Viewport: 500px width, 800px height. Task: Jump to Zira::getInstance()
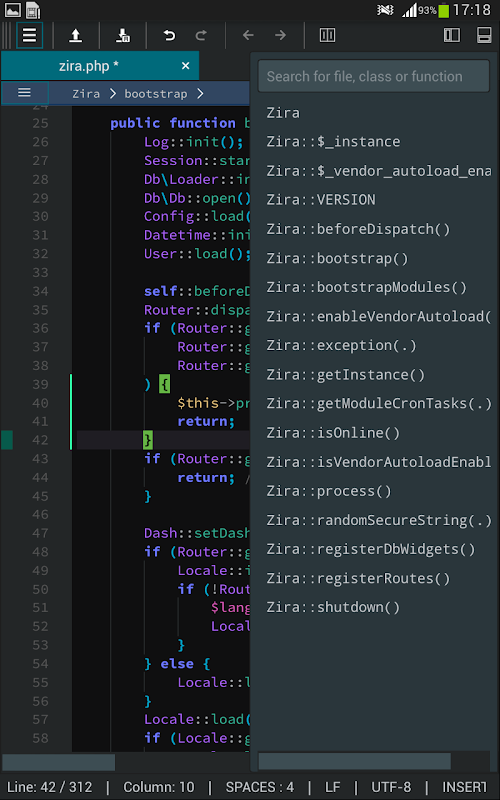tap(345, 374)
